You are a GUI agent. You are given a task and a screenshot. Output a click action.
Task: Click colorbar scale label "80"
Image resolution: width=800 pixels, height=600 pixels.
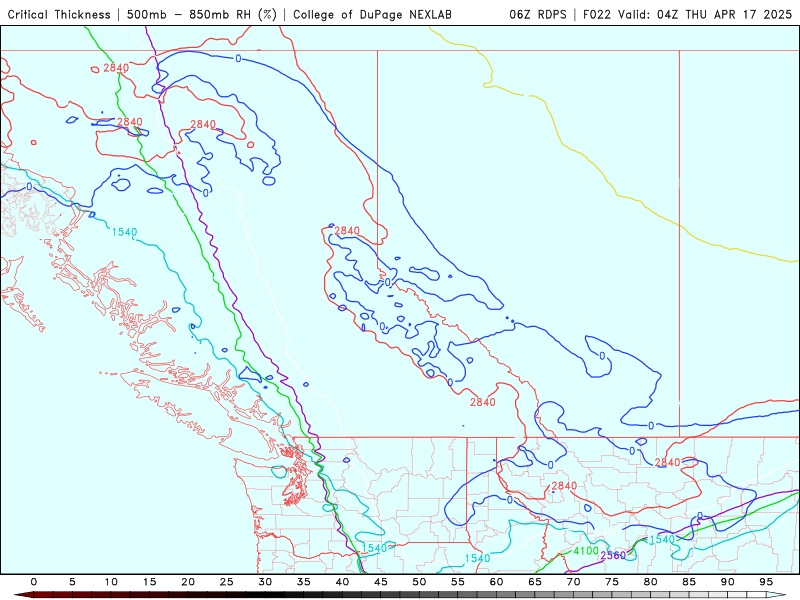click(x=651, y=582)
